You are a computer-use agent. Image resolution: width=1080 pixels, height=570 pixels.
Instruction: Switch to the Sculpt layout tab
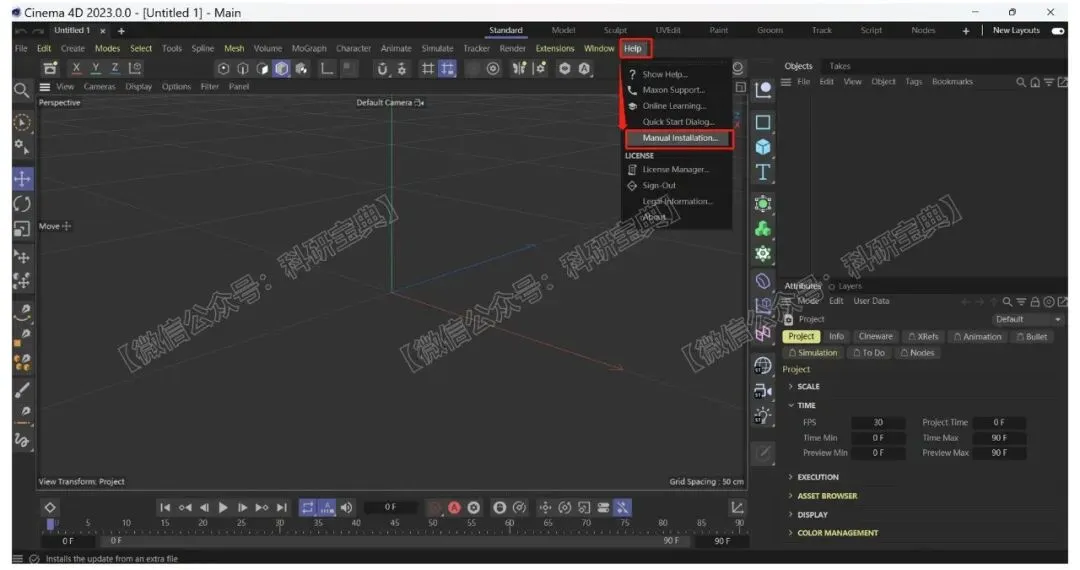point(615,30)
